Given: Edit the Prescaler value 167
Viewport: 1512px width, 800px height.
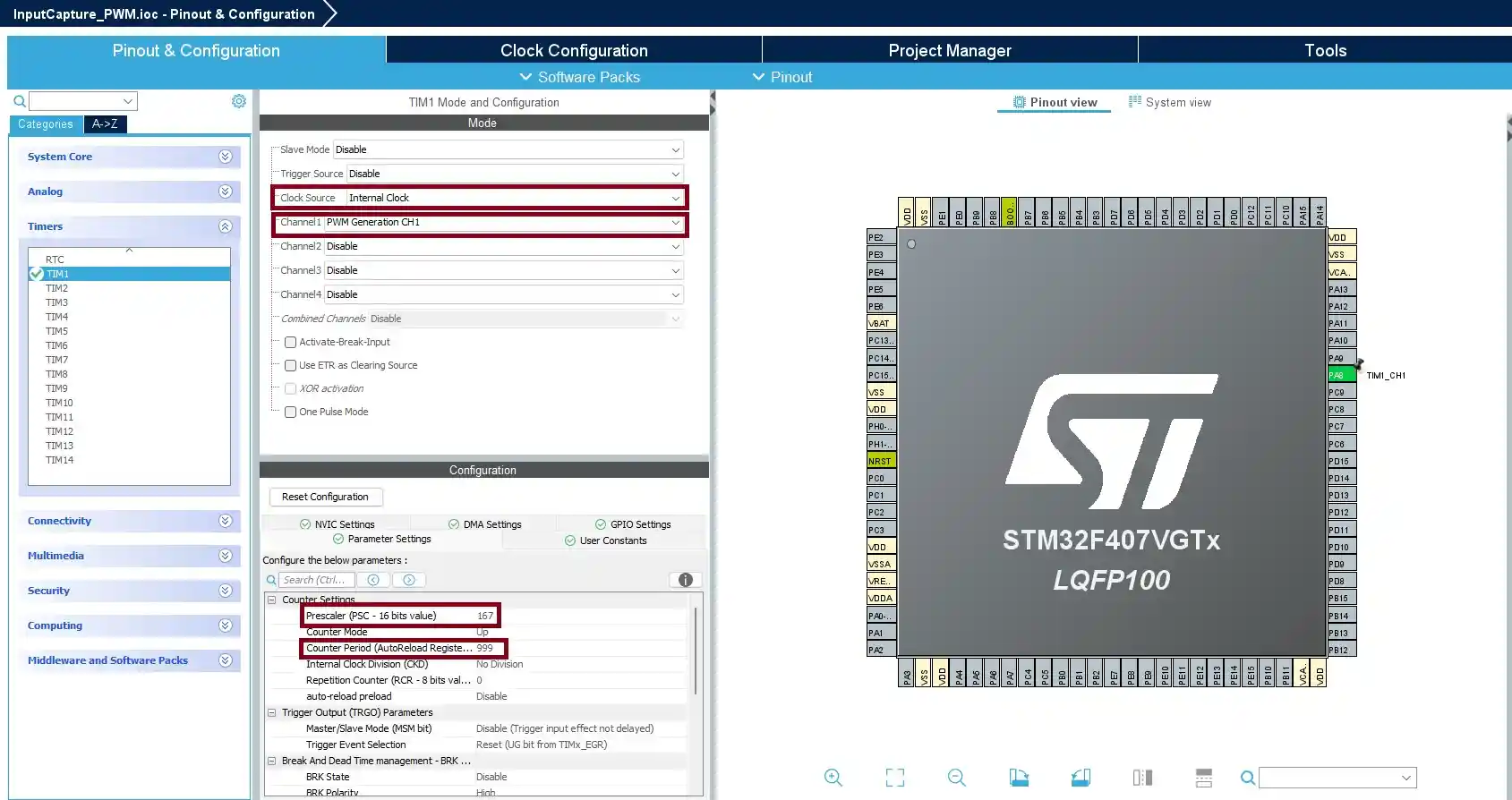Looking at the screenshot, I should [x=485, y=616].
